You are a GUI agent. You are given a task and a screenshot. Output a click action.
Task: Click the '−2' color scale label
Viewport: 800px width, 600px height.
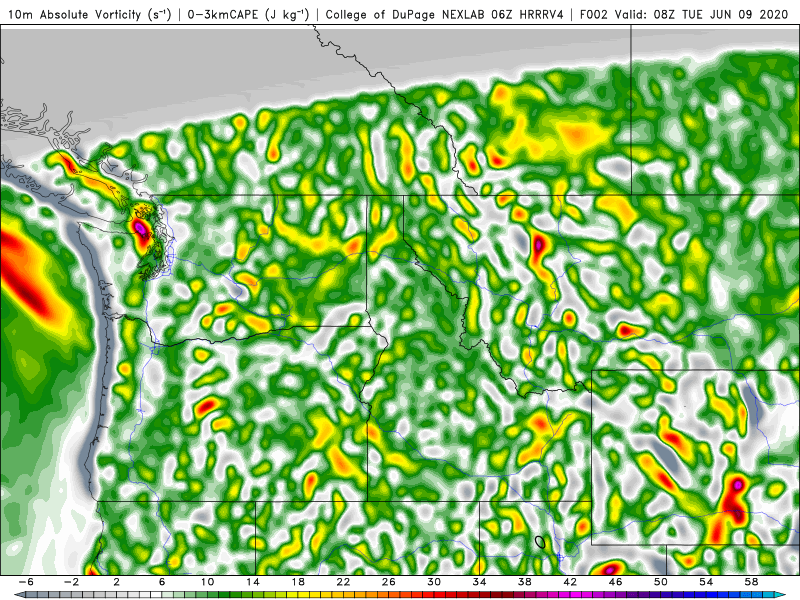point(71,582)
